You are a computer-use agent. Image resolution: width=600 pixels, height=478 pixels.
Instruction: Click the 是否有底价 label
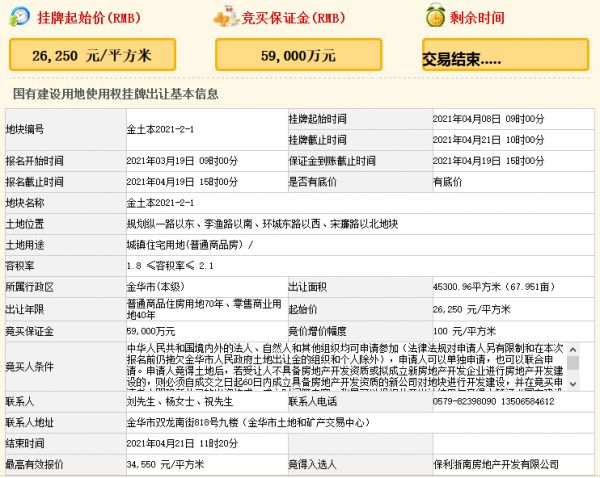312,182
